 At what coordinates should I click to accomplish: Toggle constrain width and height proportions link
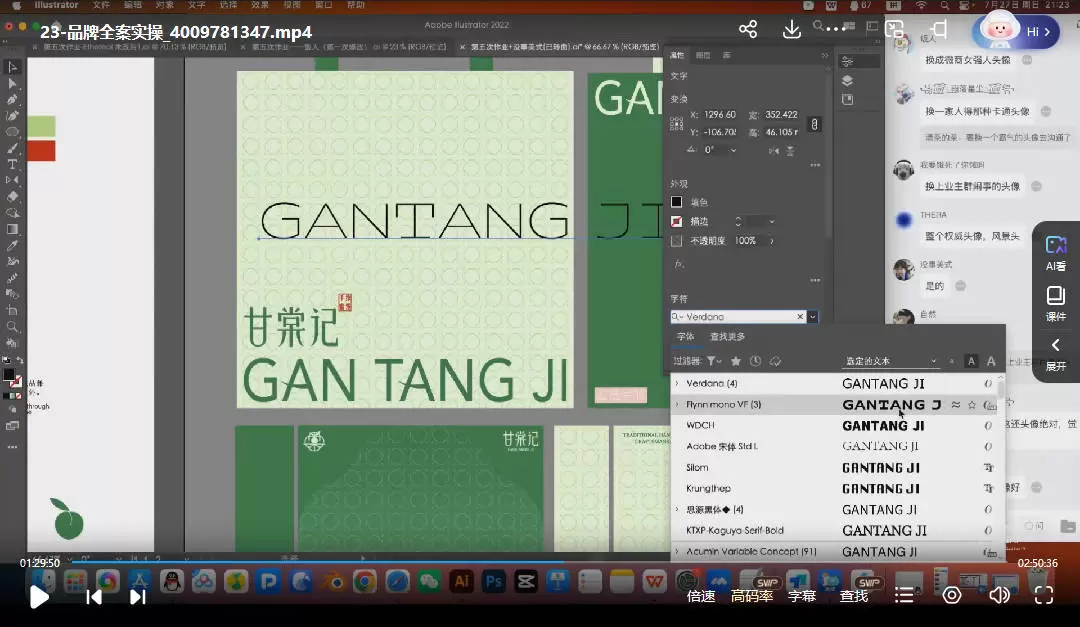814,124
